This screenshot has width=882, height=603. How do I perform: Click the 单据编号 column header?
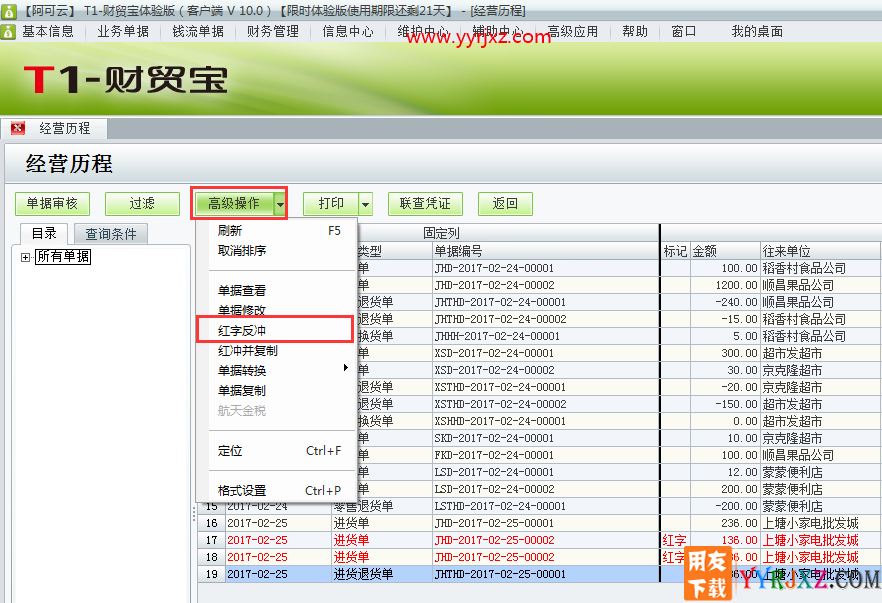click(x=546, y=251)
